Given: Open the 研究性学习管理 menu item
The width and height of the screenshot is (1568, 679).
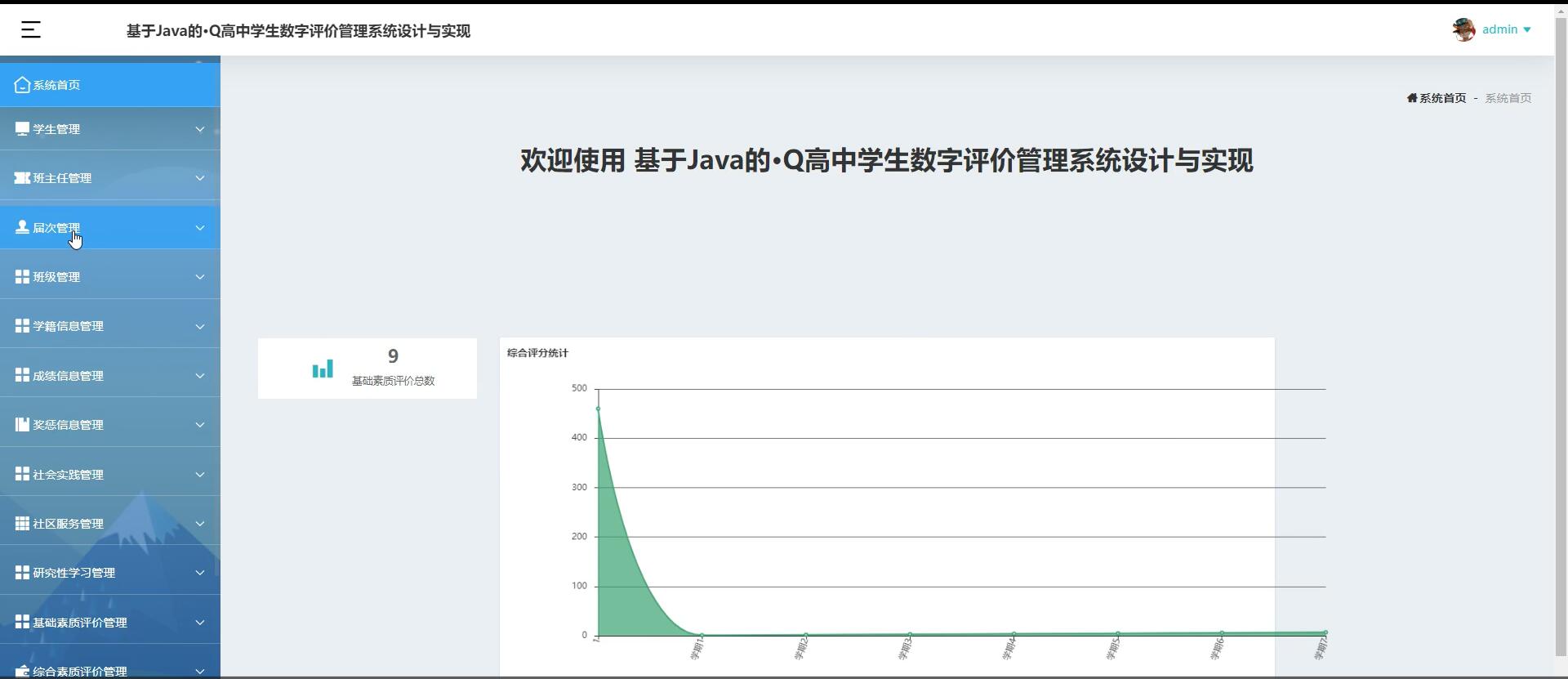Looking at the screenshot, I should click(x=110, y=573).
